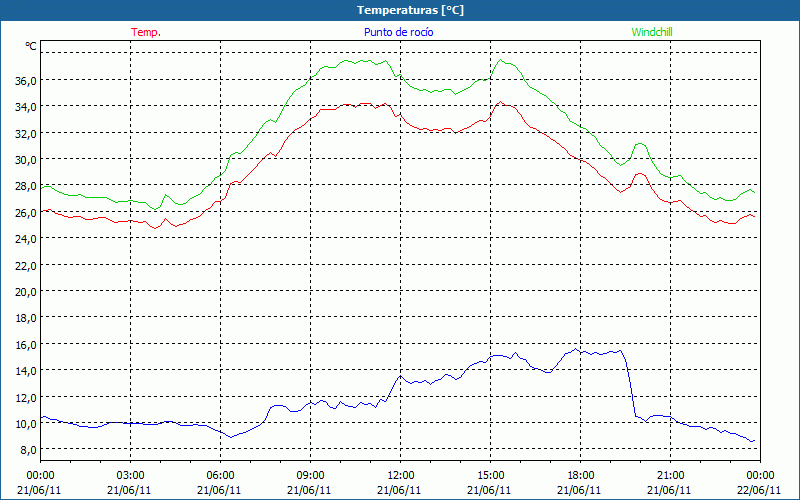Click the 26,0 y-axis value
Viewport: 800px width, 500px height.
click(x=26, y=212)
